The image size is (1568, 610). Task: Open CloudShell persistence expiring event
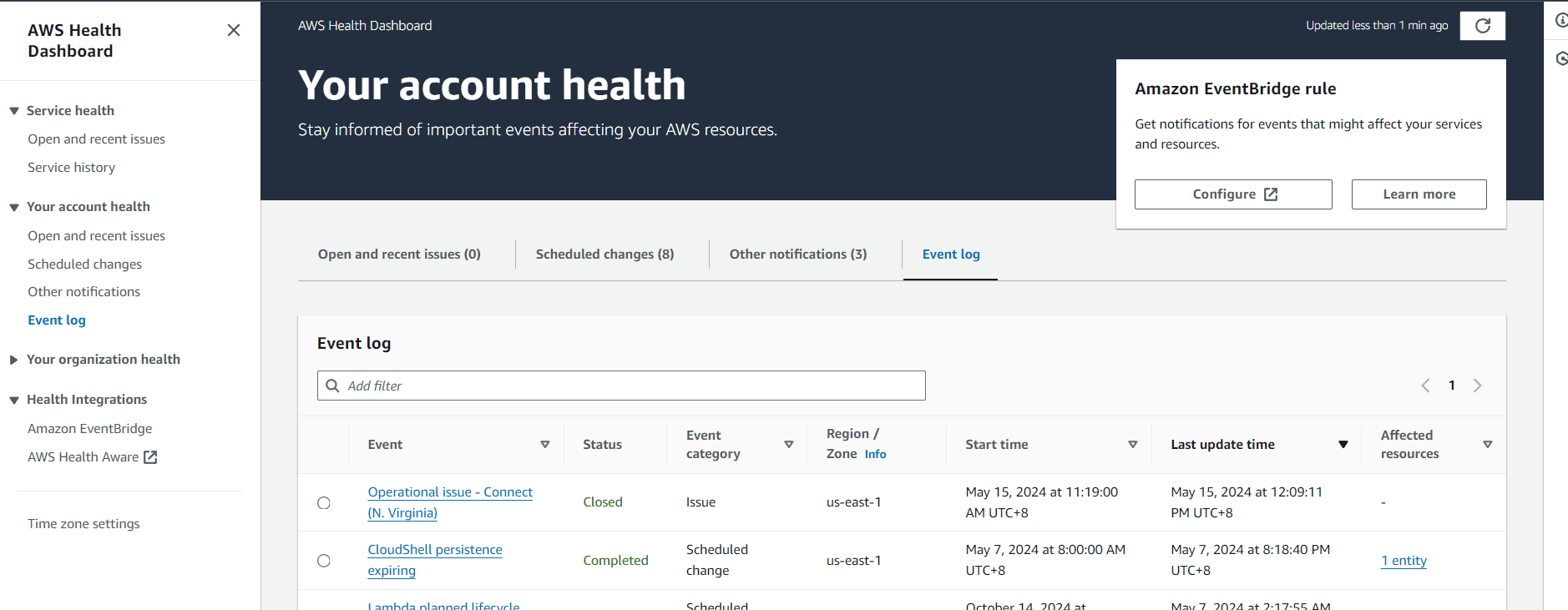(x=435, y=560)
